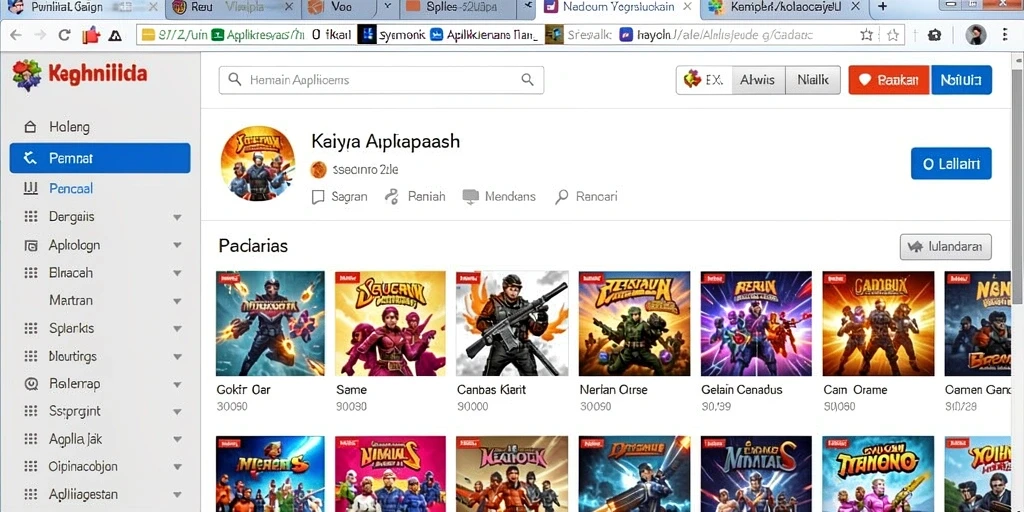Click the magnifier icon in search box
This screenshot has height=512, width=1024.
(527, 80)
